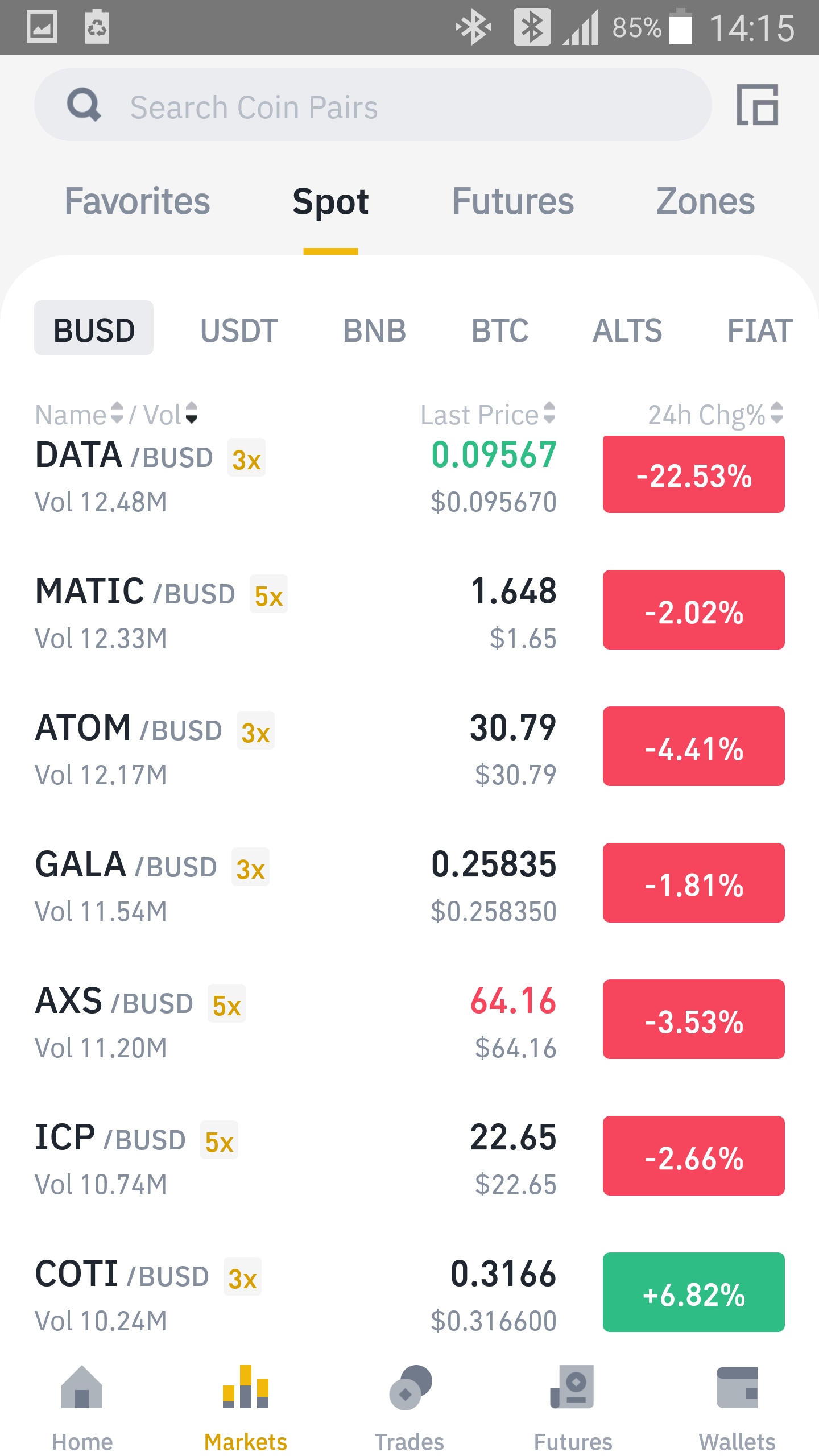This screenshot has width=819, height=1456.
Task: Select the BTC quote filter
Action: tap(500, 330)
